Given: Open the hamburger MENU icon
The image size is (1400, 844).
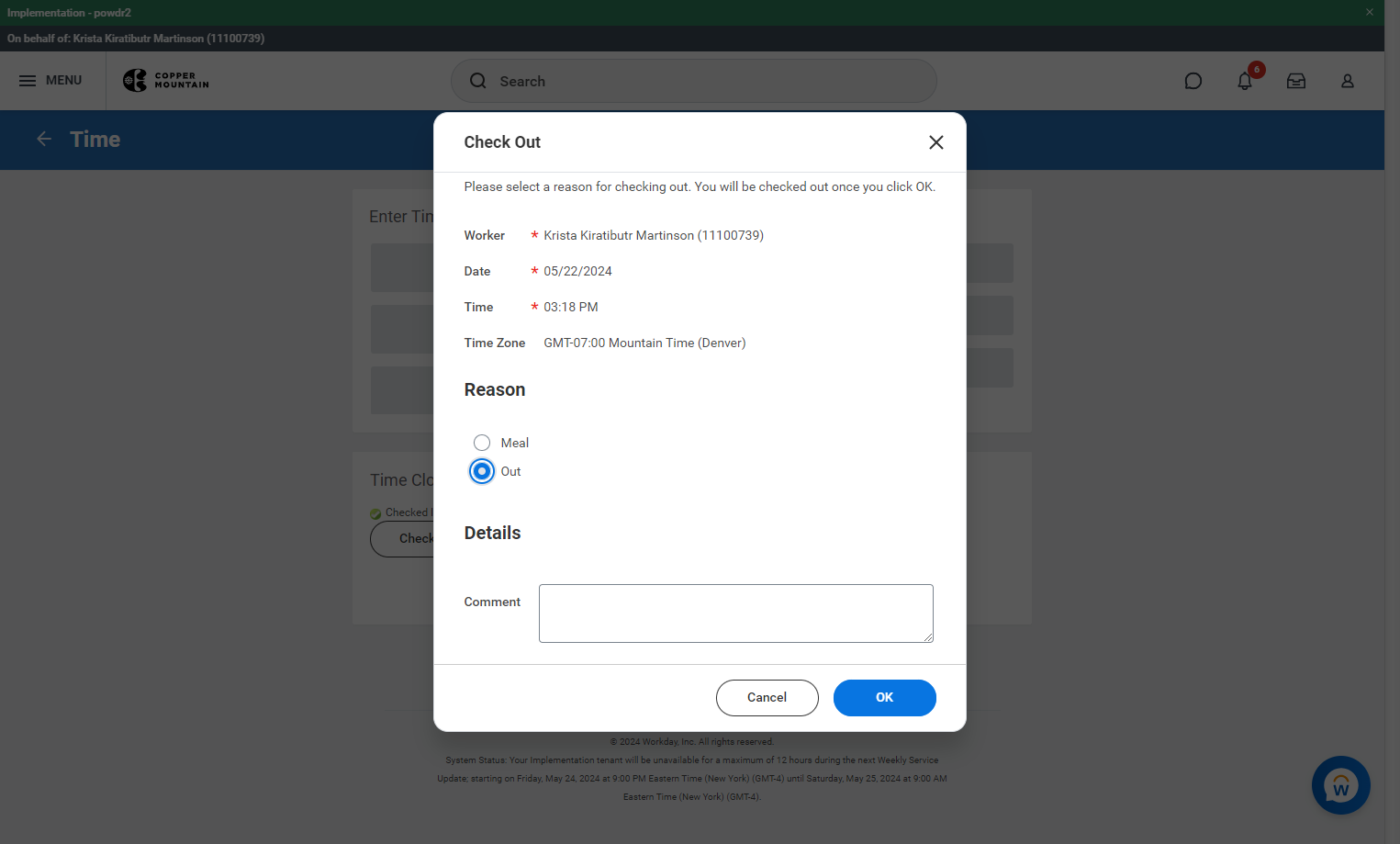Looking at the screenshot, I should 28,81.
